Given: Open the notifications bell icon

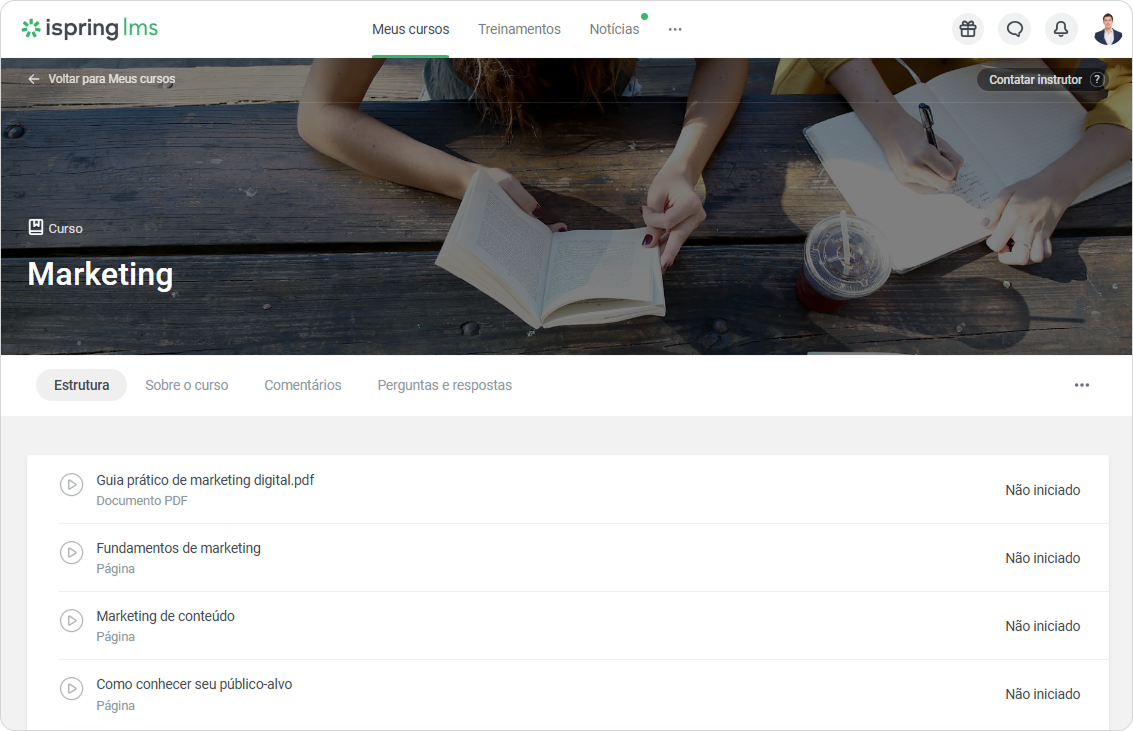Looking at the screenshot, I should 1061,29.
